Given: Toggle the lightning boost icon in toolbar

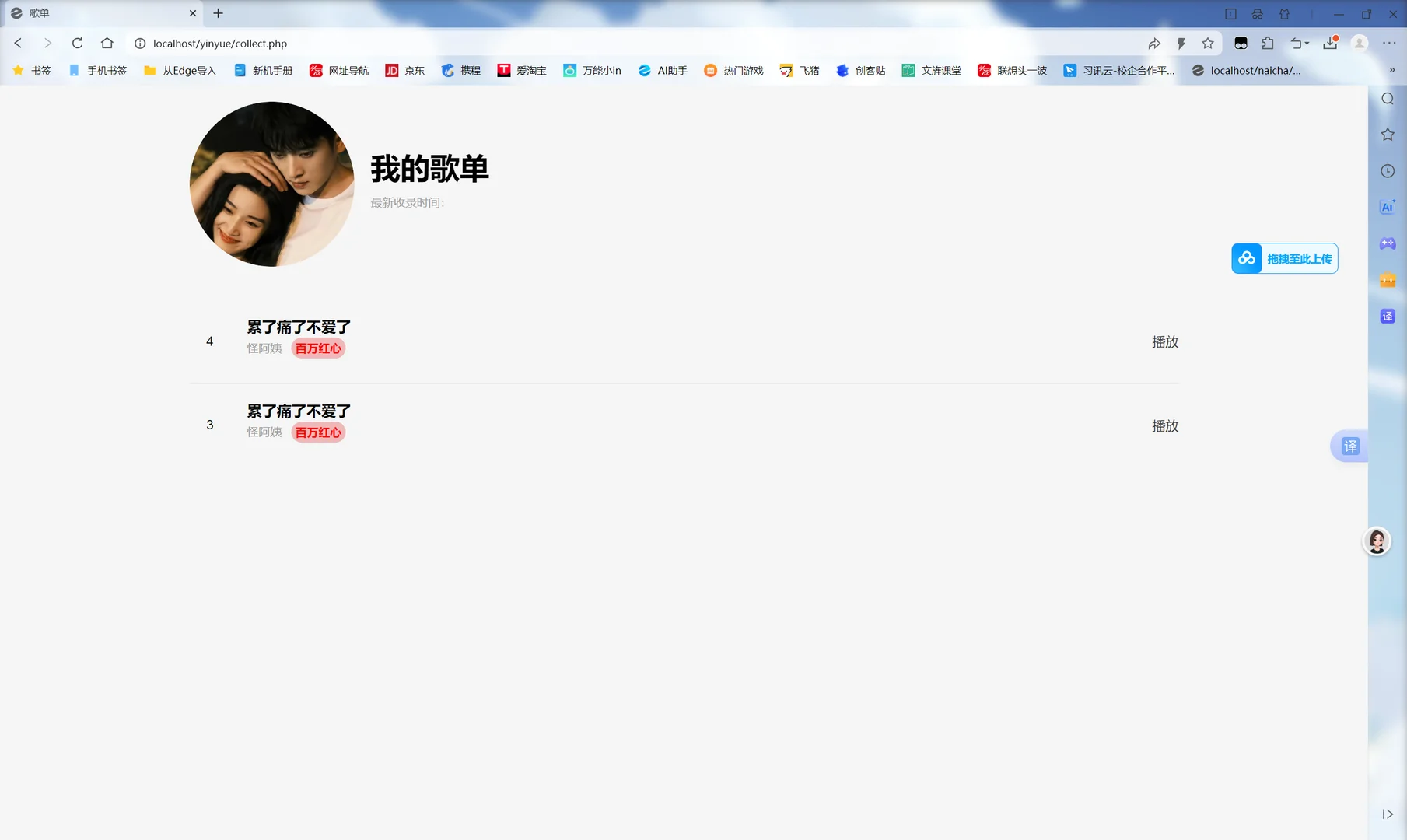Looking at the screenshot, I should tap(1181, 44).
